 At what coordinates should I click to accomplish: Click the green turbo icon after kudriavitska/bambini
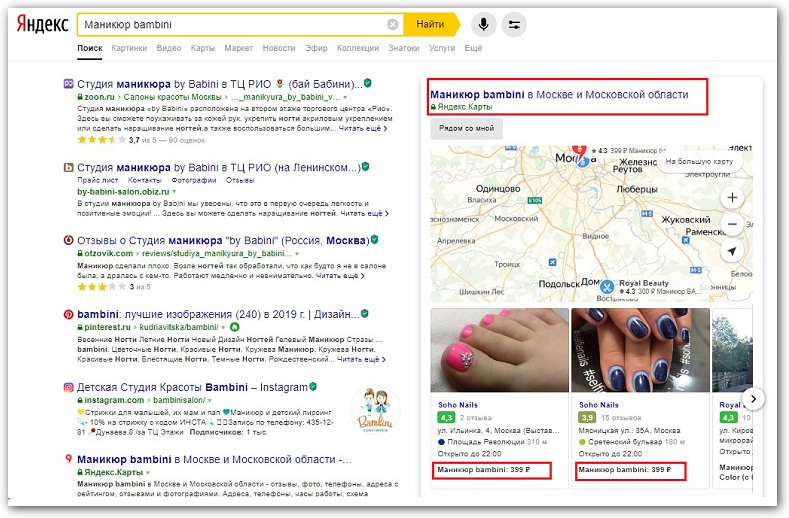point(234,327)
